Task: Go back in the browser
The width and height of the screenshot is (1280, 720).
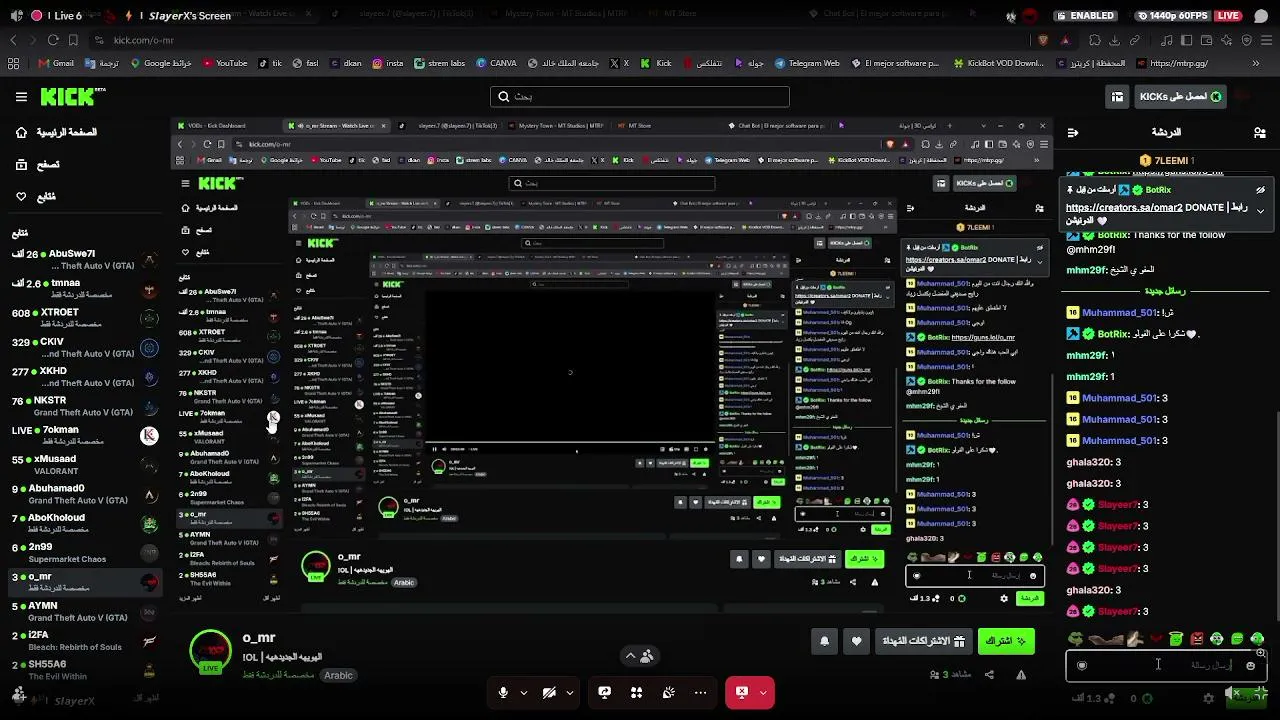Action: coord(13,40)
